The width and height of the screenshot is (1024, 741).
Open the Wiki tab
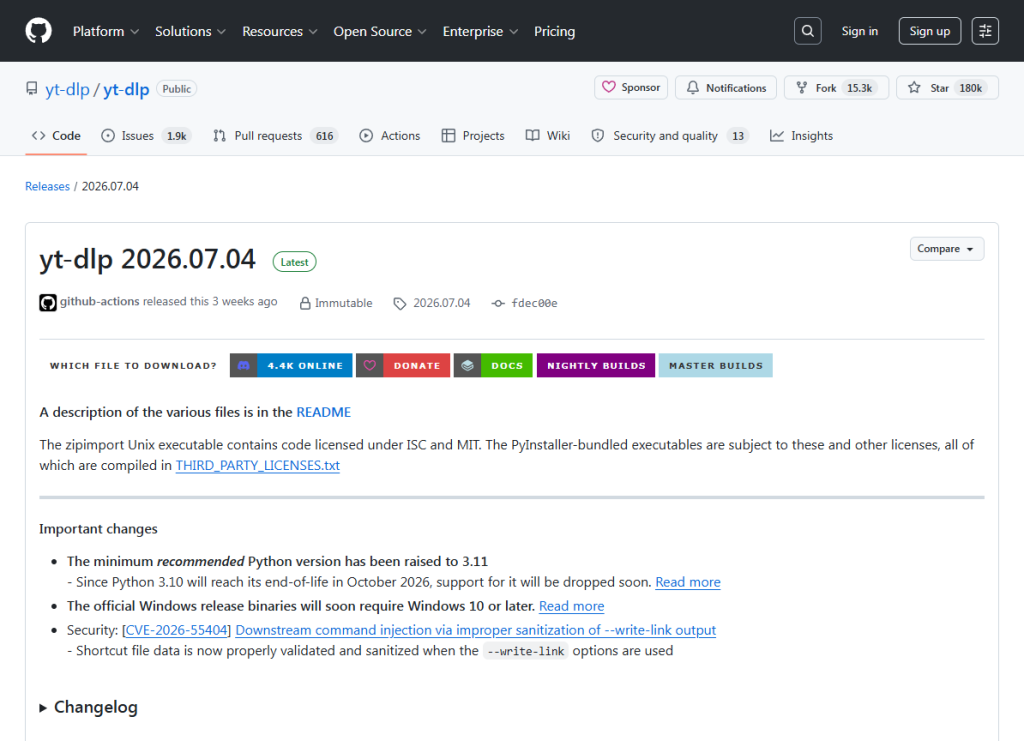pyautogui.click(x=548, y=136)
